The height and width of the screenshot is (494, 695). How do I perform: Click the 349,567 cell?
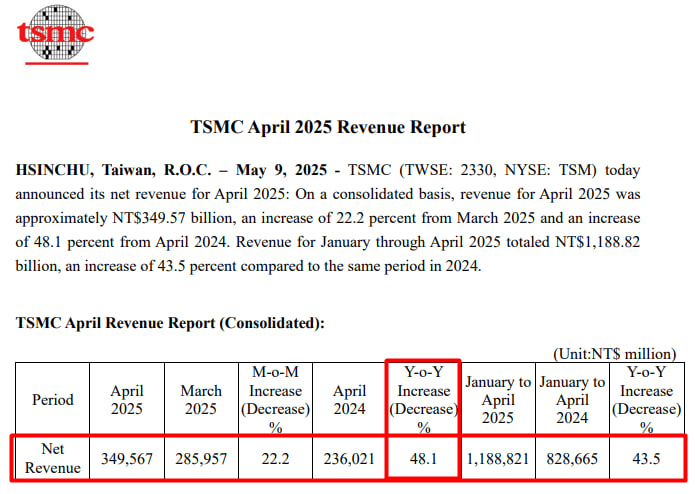pos(127,459)
